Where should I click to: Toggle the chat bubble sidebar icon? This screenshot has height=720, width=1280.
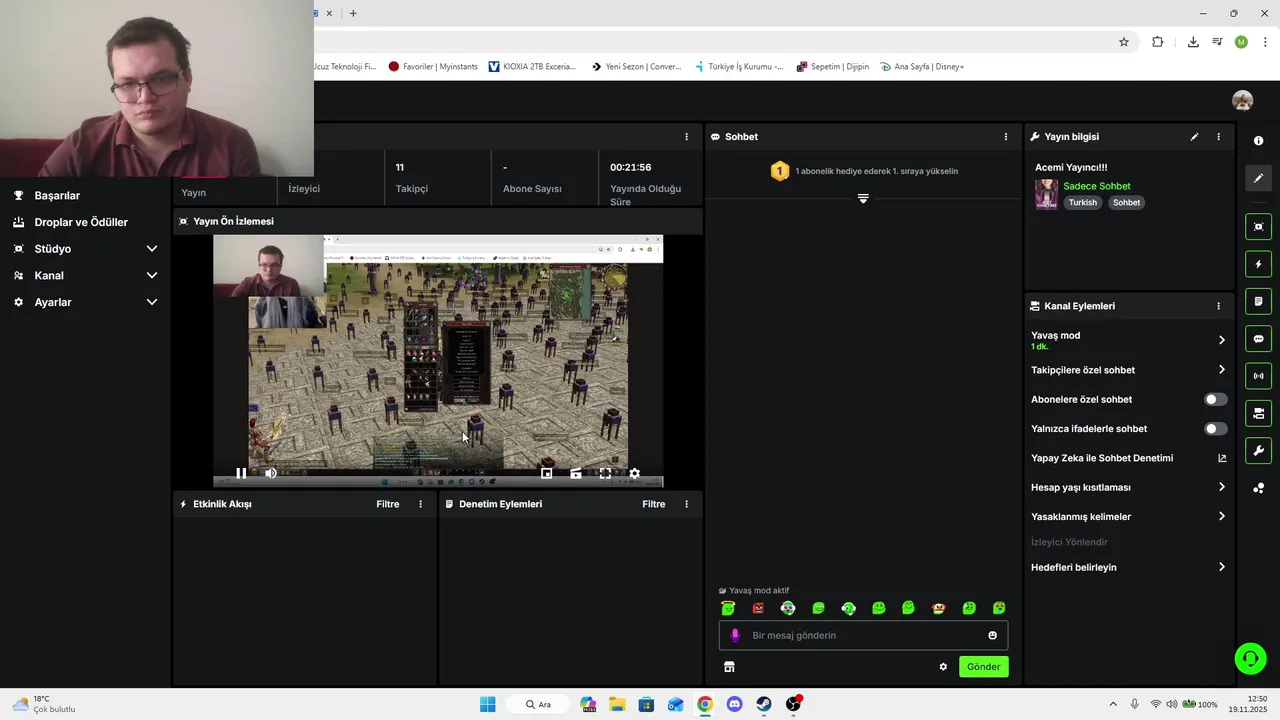(1258, 339)
